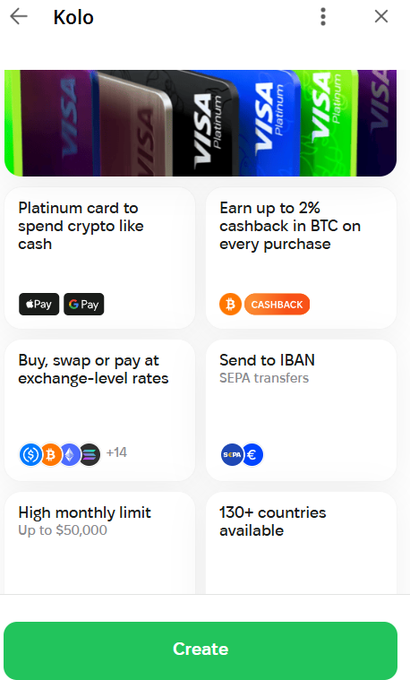The image size is (410, 680).
Task: Click the blue Euro currency icon
Action: pyautogui.click(x=253, y=454)
